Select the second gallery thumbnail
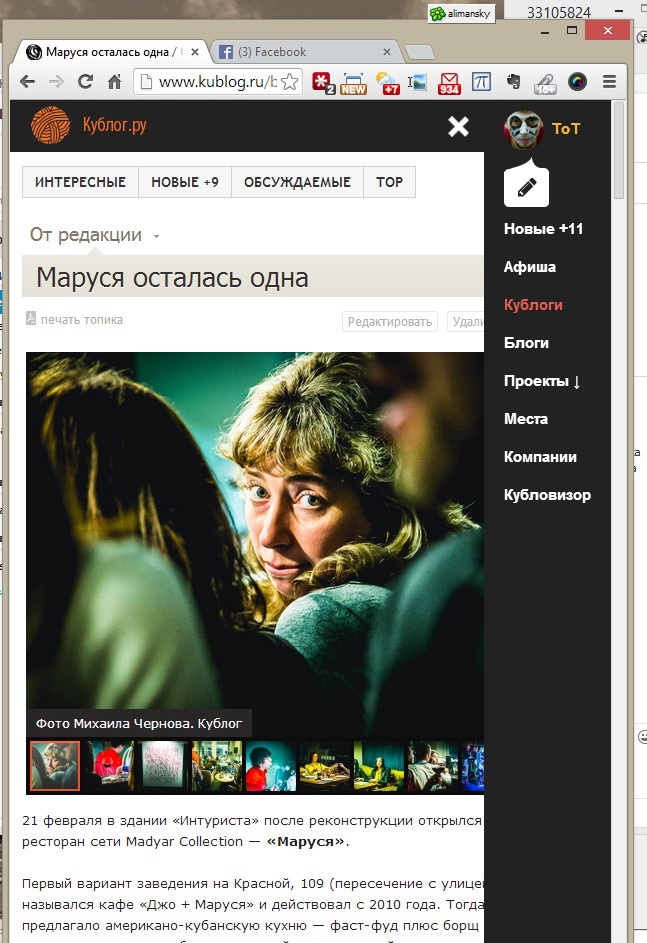The height and width of the screenshot is (943, 647). tap(109, 766)
